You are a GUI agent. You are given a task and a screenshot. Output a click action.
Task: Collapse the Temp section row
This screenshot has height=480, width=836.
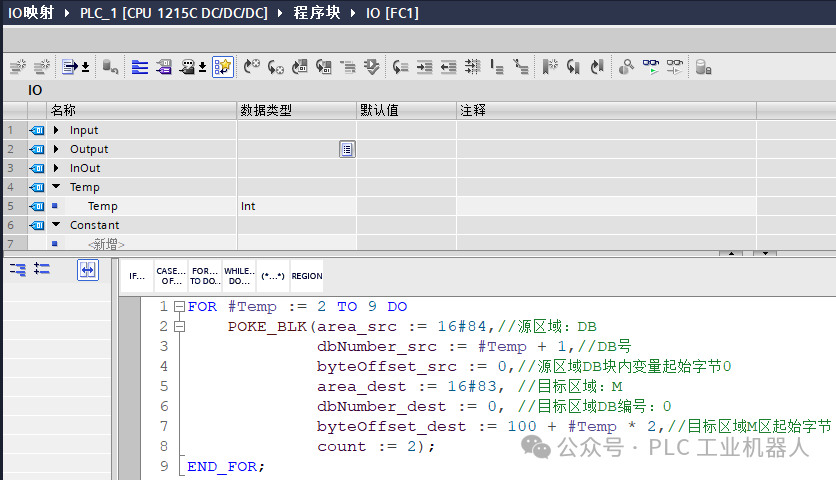[x=56, y=187]
